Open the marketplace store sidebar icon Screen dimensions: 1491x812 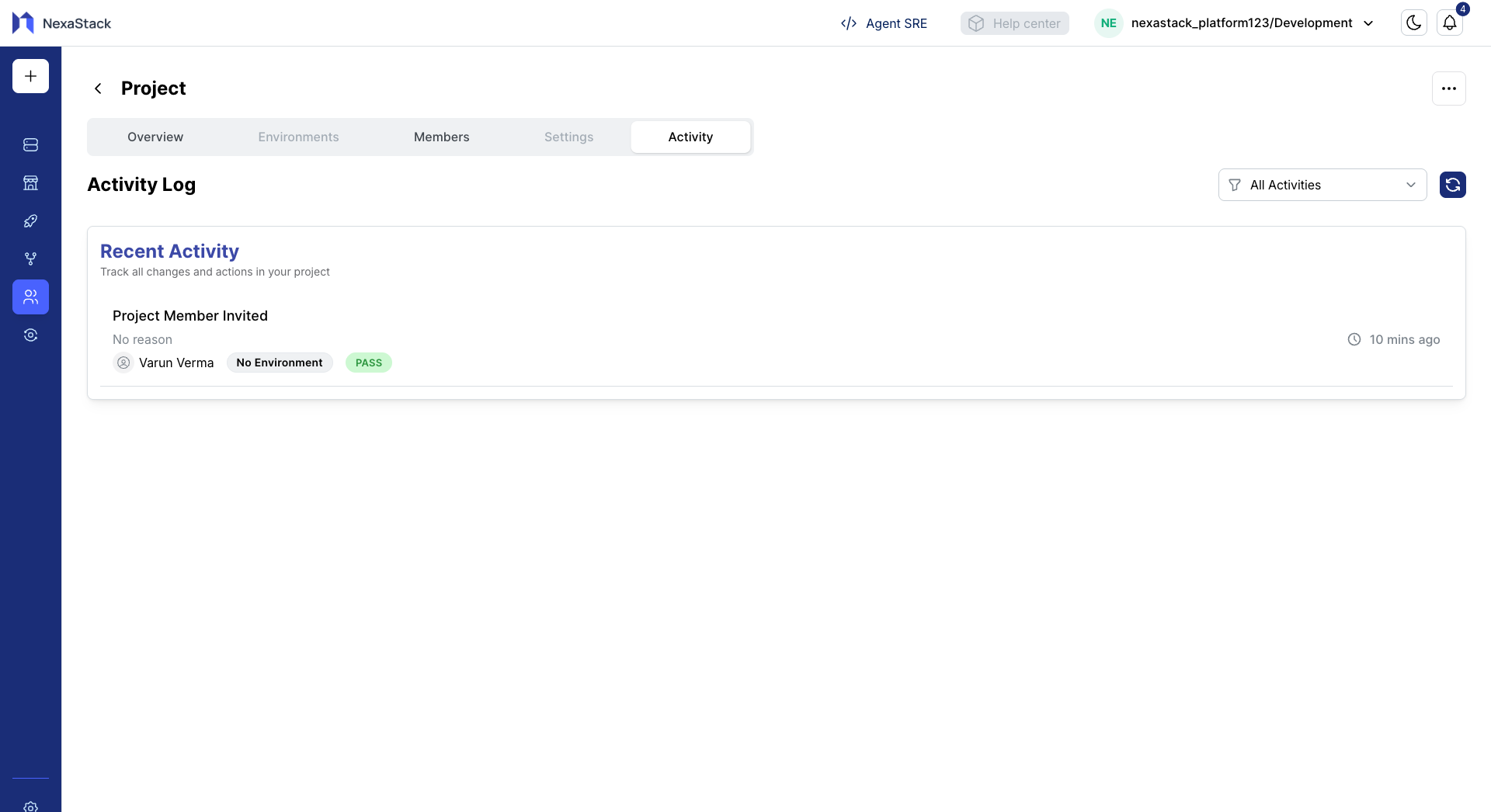coord(30,183)
